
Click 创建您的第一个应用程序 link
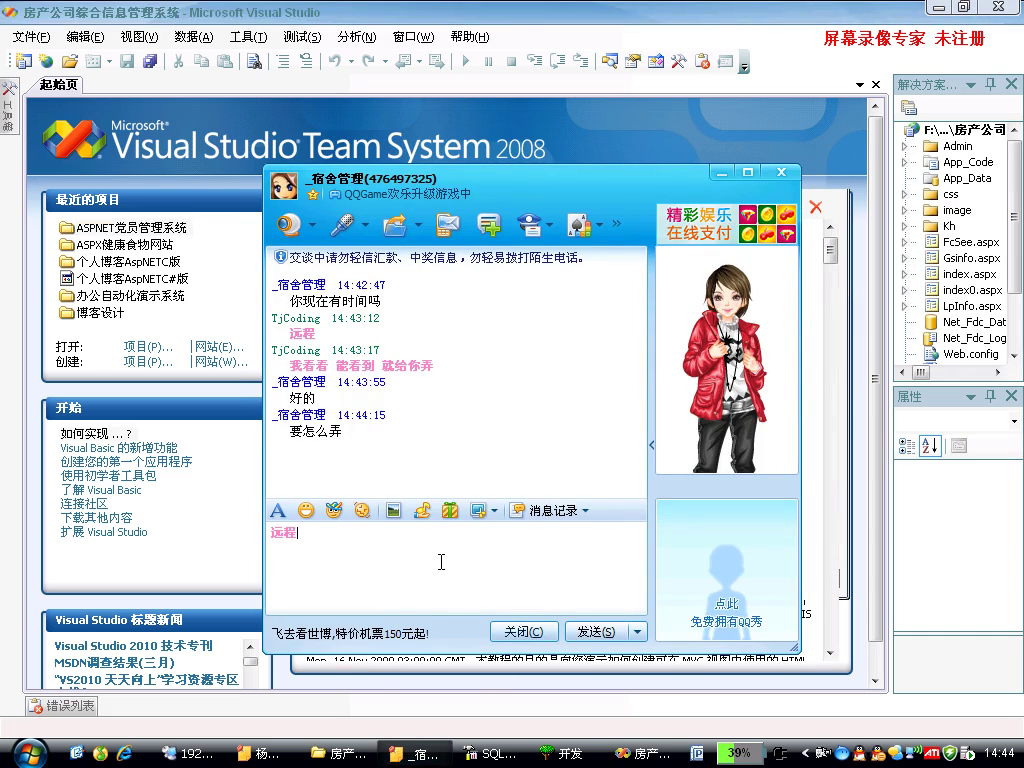[x=126, y=462]
